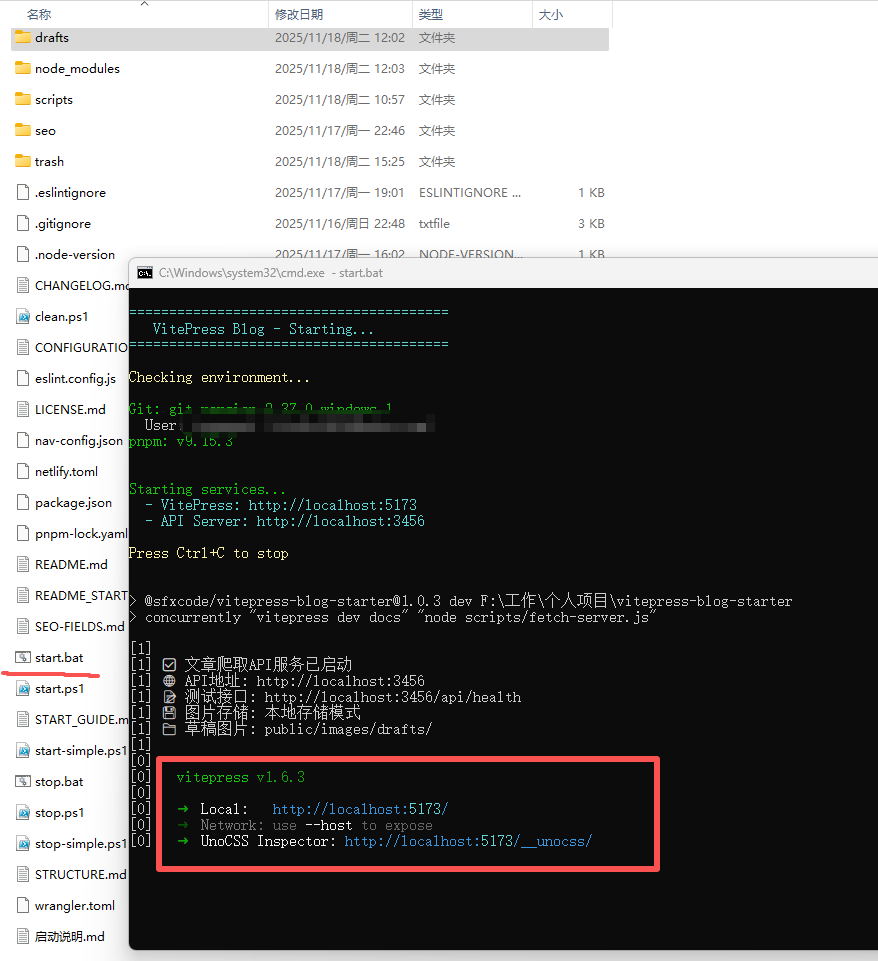The image size is (878, 961).
Task: Click the wrangler.toml file icon
Action: click(x=23, y=905)
